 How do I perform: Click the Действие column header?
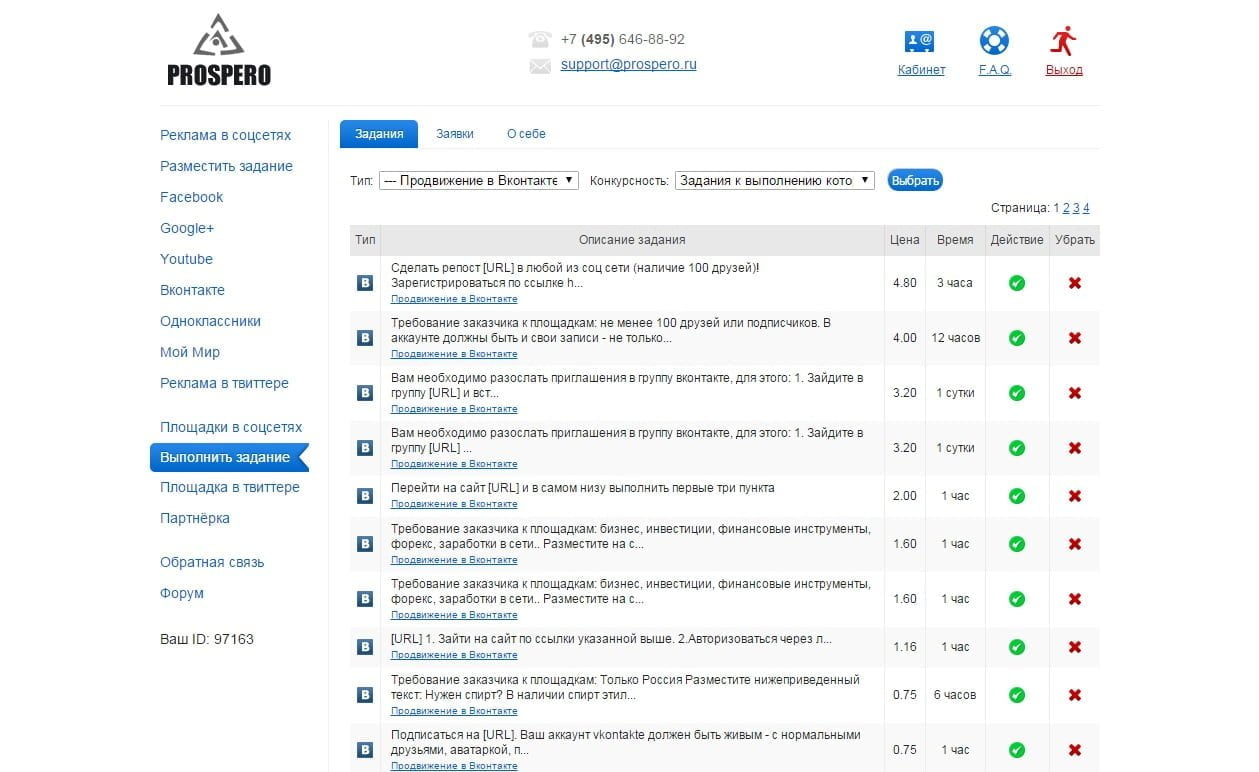point(1017,240)
